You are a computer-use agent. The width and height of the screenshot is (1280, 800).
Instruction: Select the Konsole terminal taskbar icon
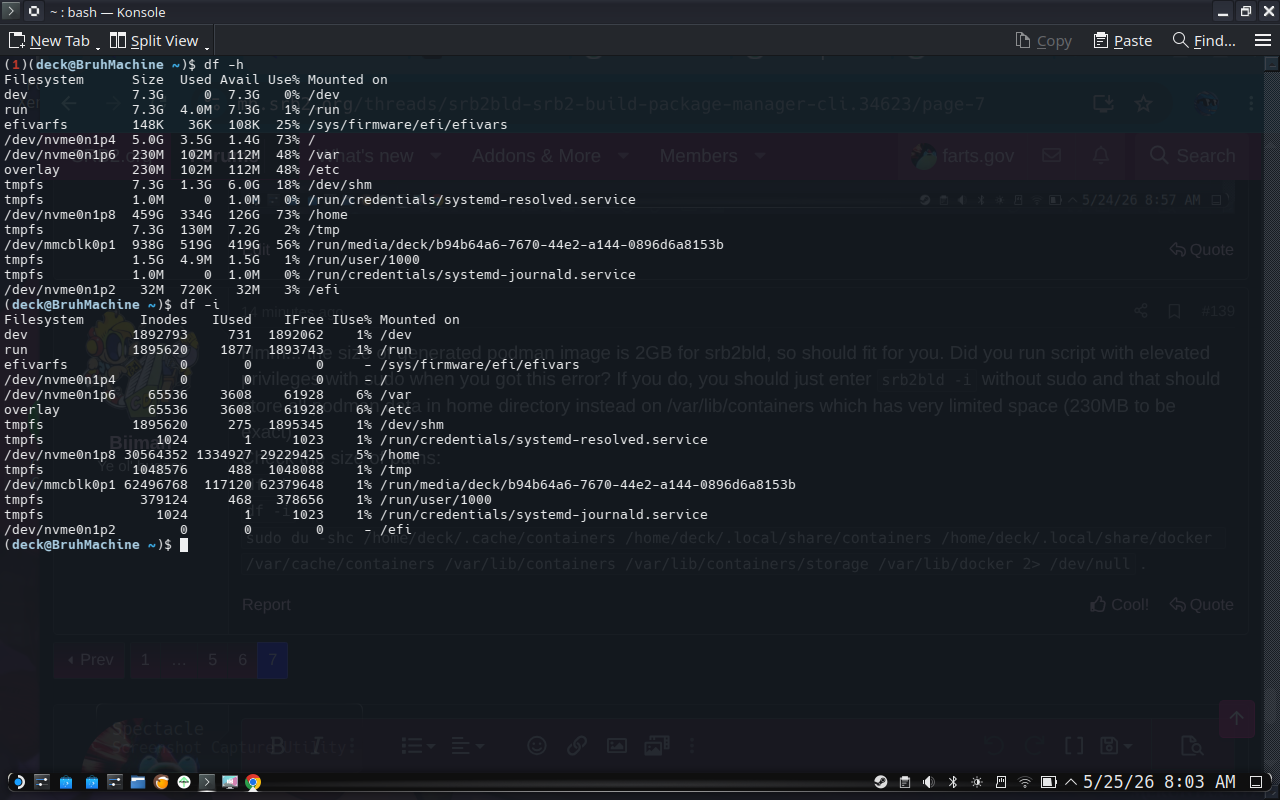point(207,782)
